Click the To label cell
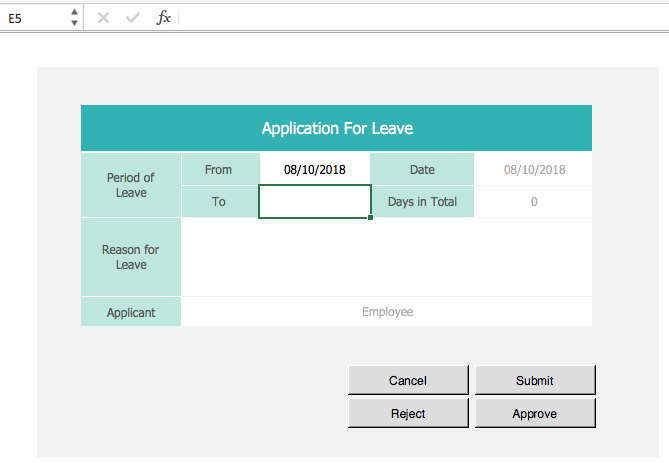The height and width of the screenshot is (463, 669). (220, 201)
